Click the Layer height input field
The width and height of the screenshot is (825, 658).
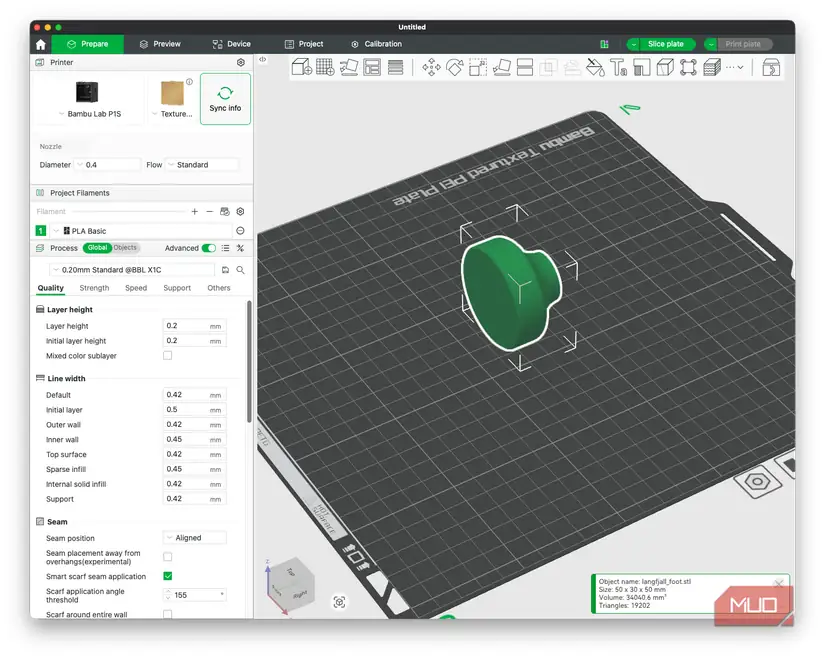(195, 326)
